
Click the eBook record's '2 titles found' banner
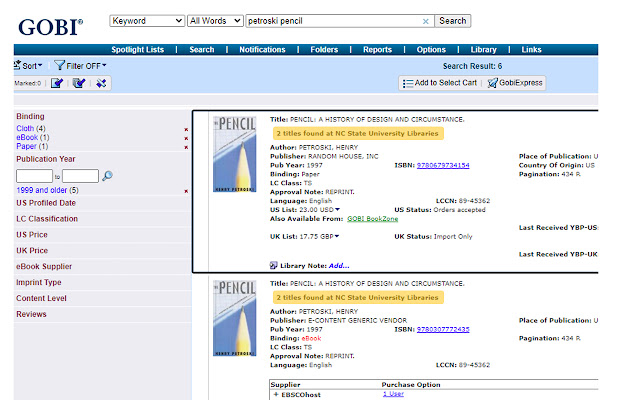[x=358, y=298]
